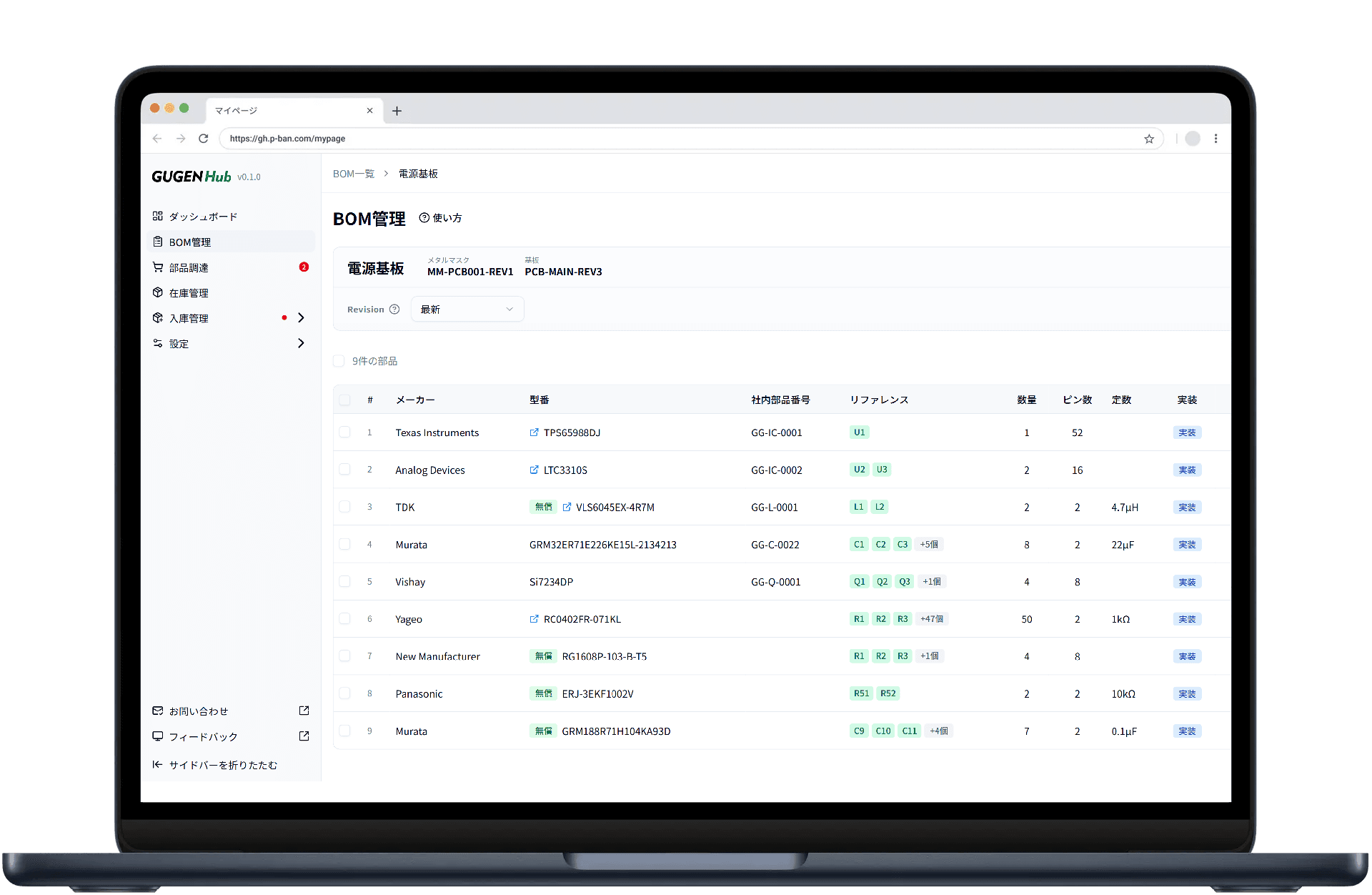The width and height of the screenshot is (1372, 895).
Task: Check the row 1 Texas Instruments checkbox
Action: pyautogui.click(x=345, y=432)
